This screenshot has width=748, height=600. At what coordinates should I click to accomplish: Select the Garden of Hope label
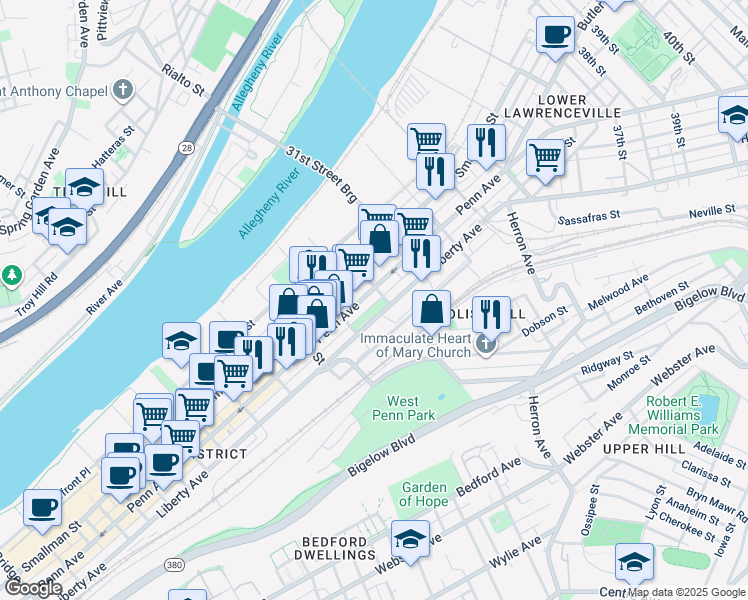[x=423, y=494]
